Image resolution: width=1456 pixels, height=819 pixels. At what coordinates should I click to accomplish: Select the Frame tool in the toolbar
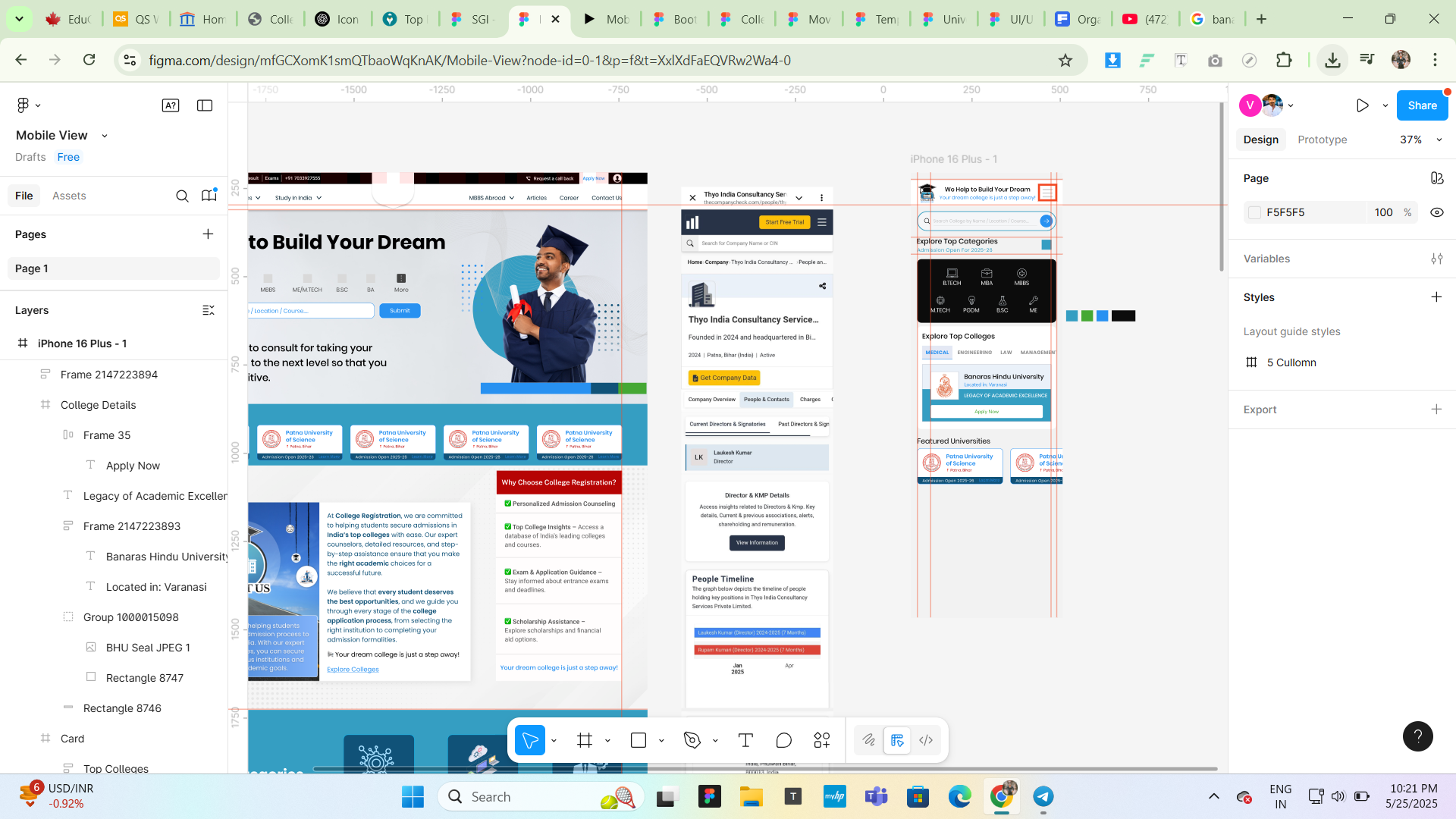coord(584,740)
